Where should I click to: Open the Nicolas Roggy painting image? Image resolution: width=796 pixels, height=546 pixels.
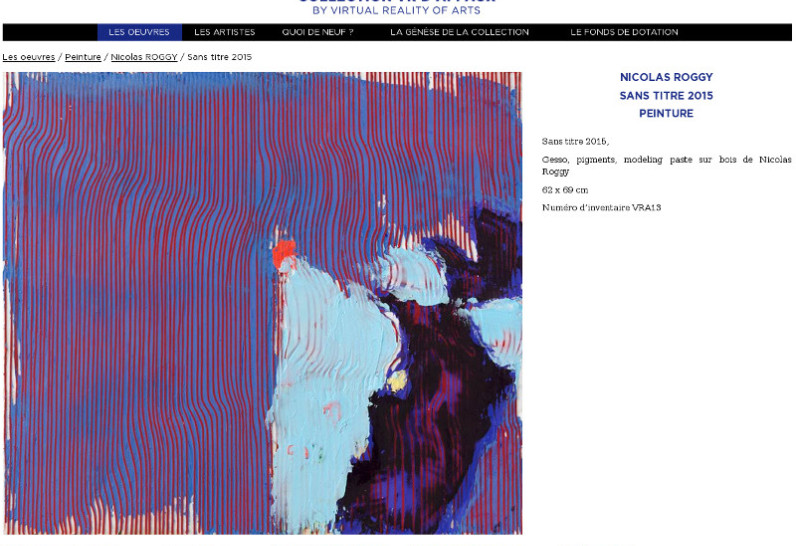coord(262,303)
